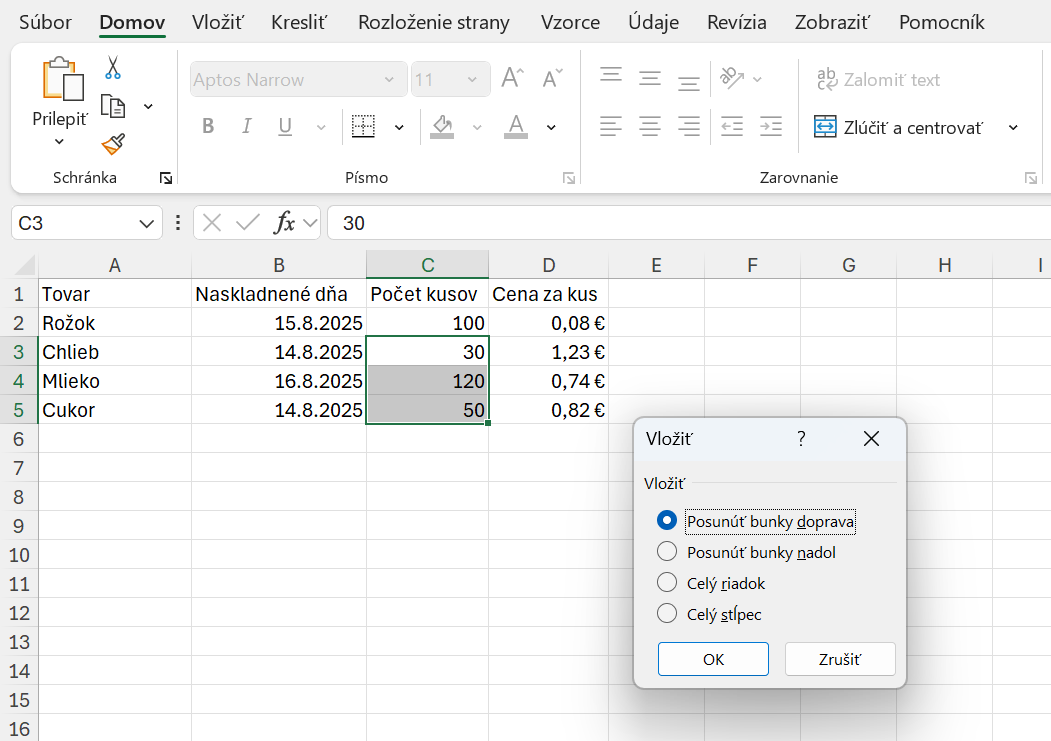
Task: Click the dialog help question mark
Action: (x=801, y=439)
